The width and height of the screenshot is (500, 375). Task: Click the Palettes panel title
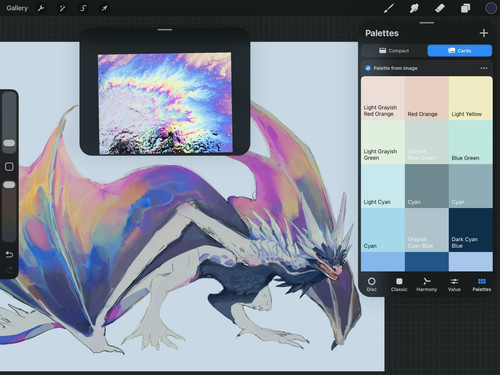[382, 33]
